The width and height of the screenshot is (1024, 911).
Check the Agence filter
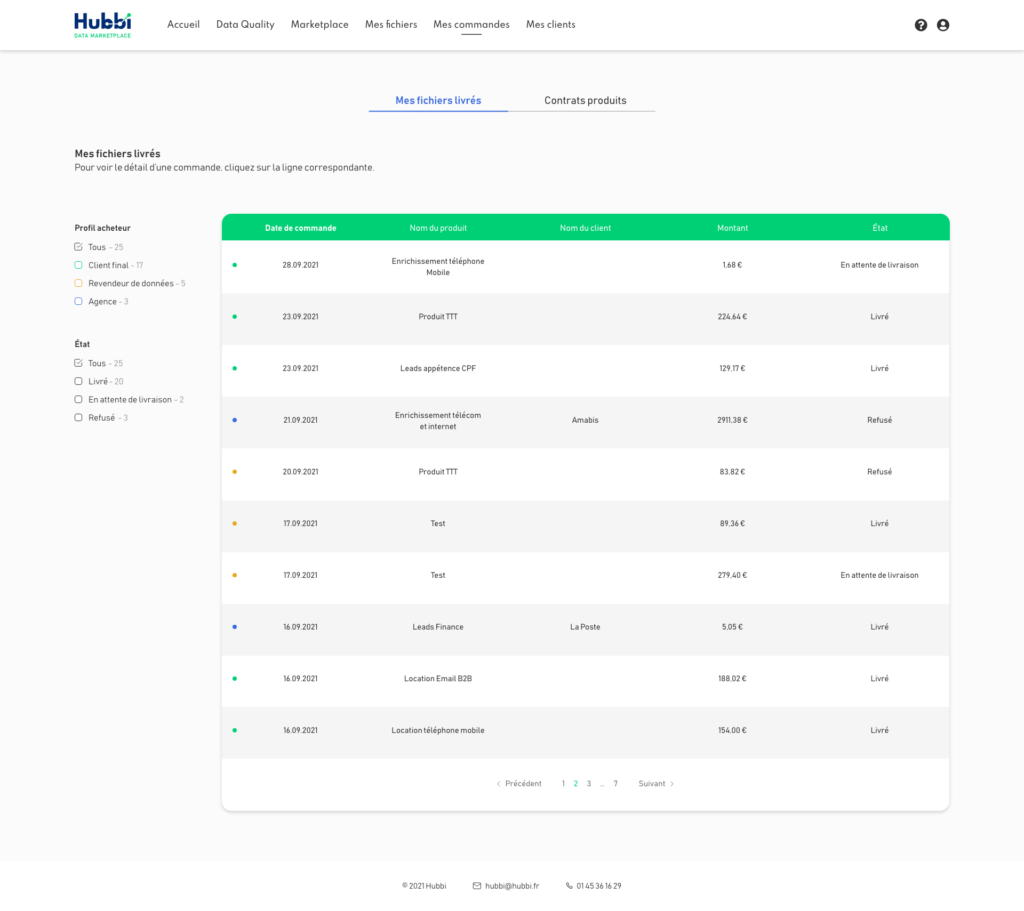point(78,302)
